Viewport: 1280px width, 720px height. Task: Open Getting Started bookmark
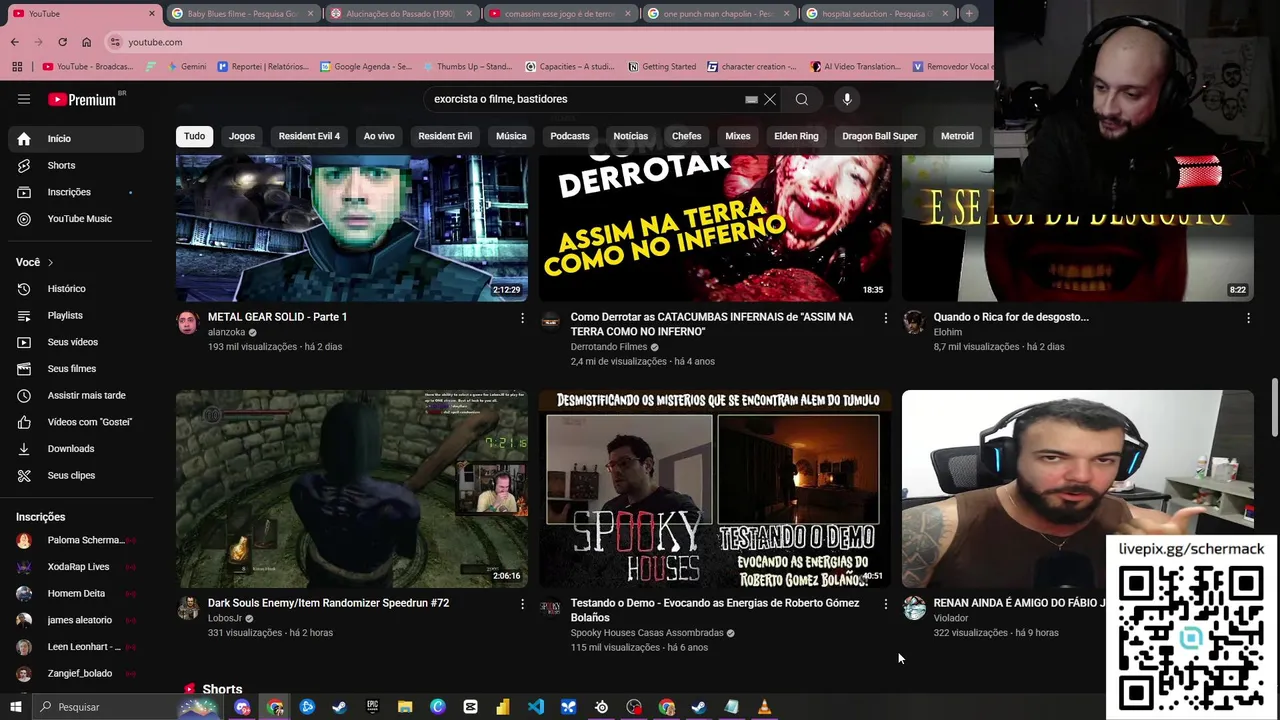coord(662,67)
